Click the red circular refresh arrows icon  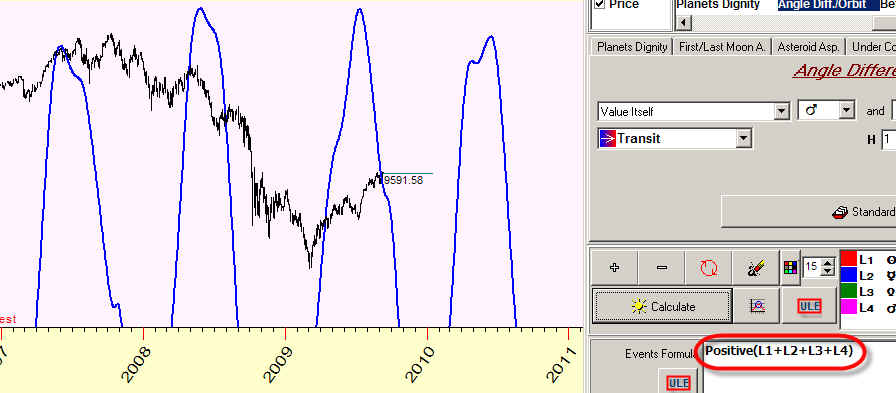coord(709,267)
